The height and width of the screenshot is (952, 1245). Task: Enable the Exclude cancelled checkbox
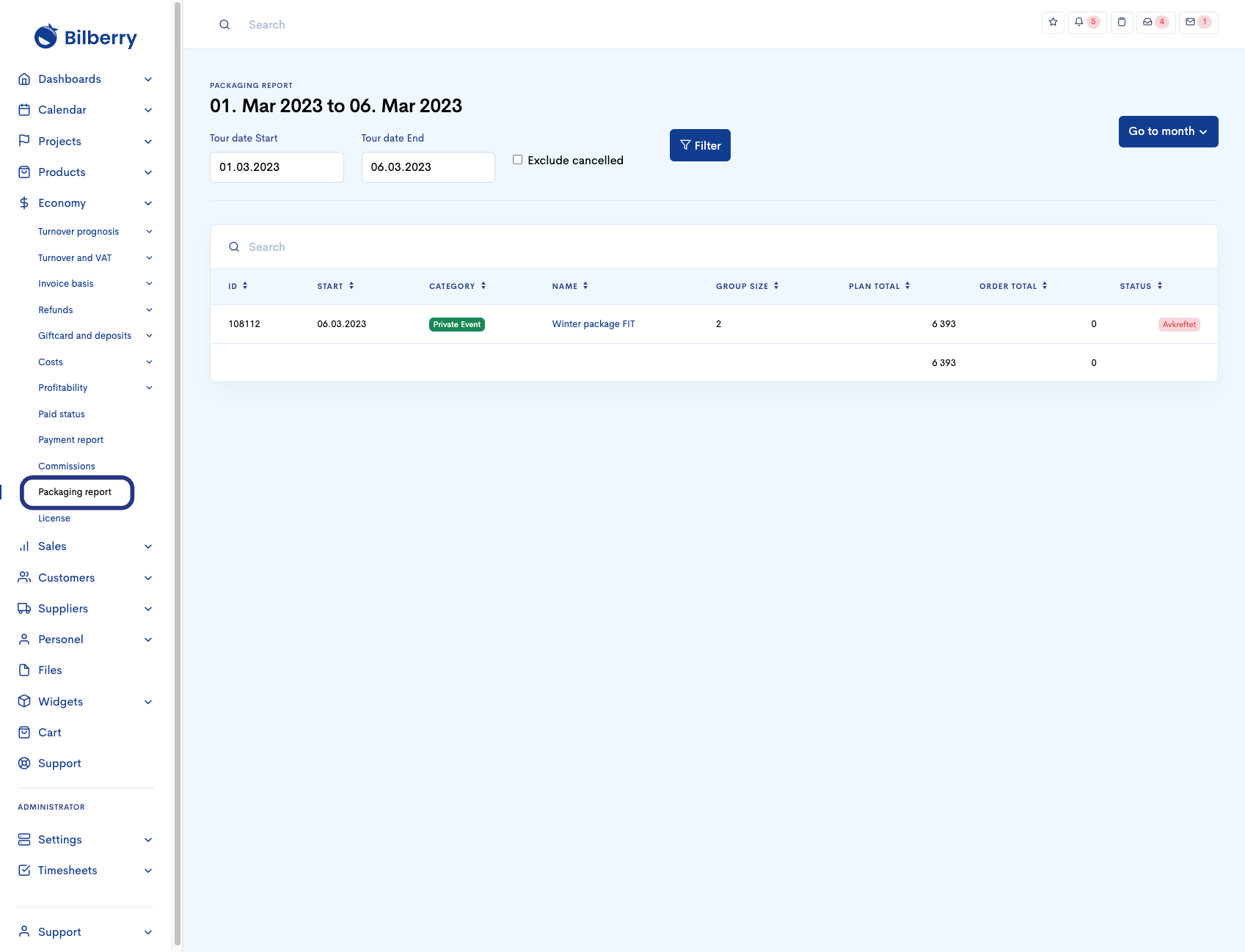tap(517, 160)
